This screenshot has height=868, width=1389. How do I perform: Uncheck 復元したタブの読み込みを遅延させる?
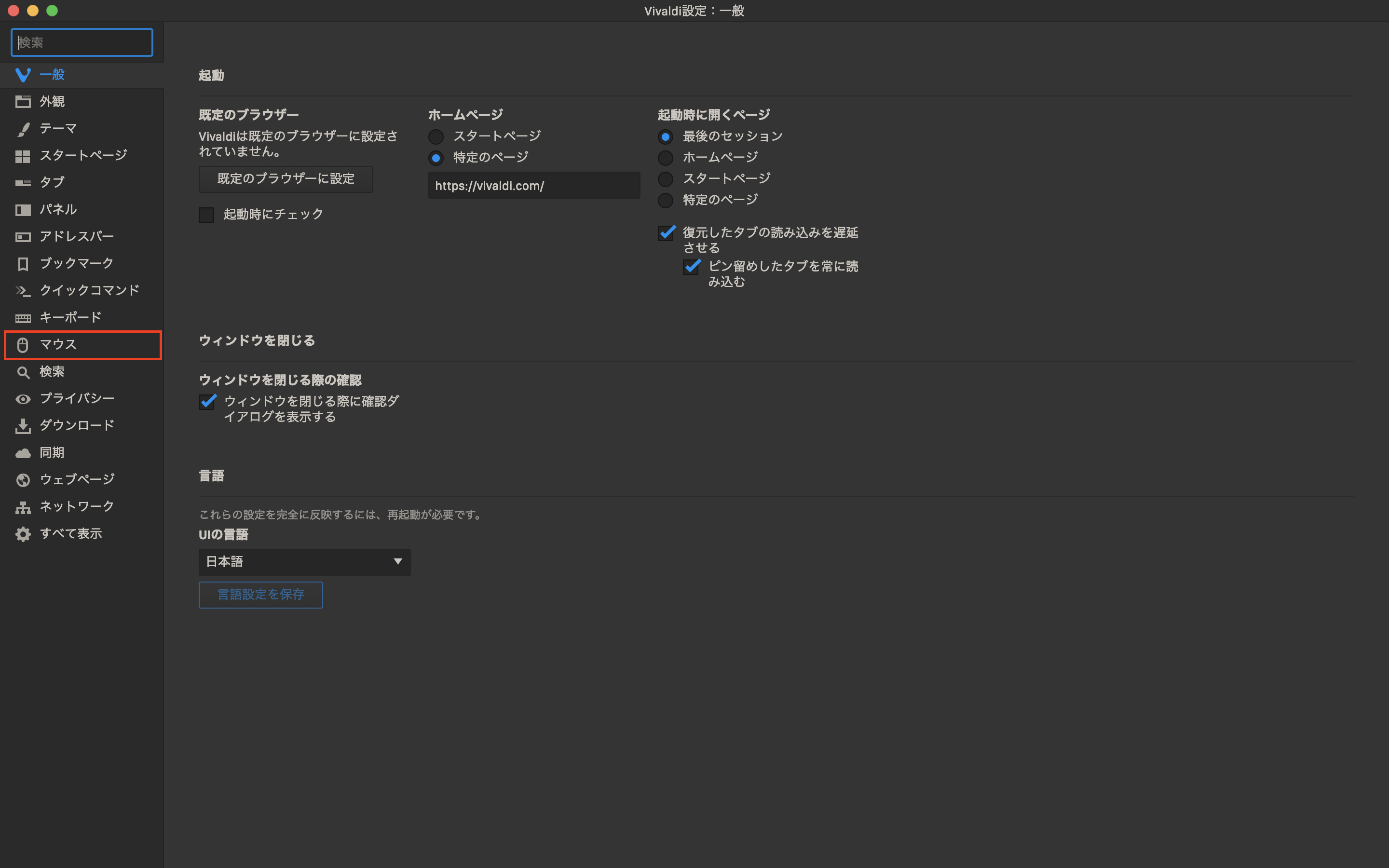[666, 232]
